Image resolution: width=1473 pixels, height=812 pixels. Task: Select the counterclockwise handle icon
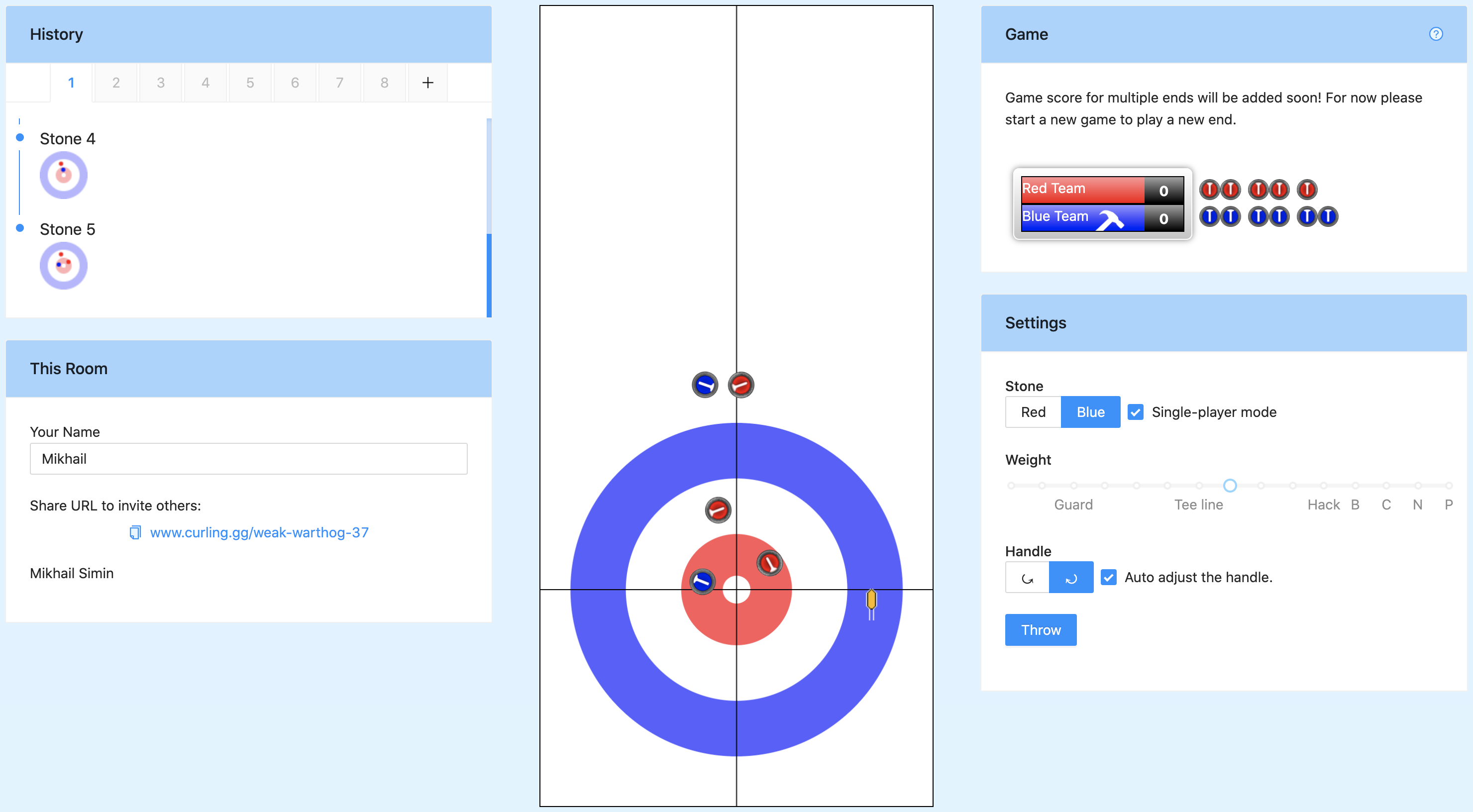pos(1027,577)
